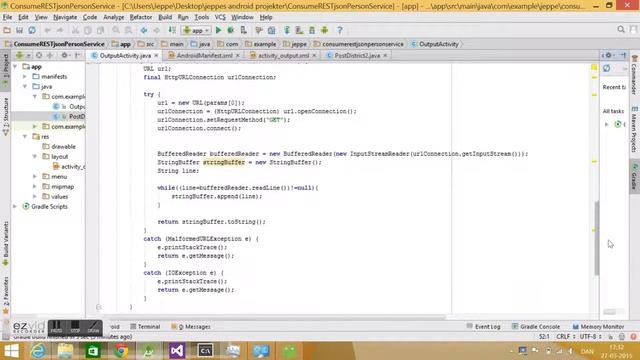The width and height of the screenshot is (640, 360).
Task: Click the Replace icon in toolbar
Action: (129, 30)
